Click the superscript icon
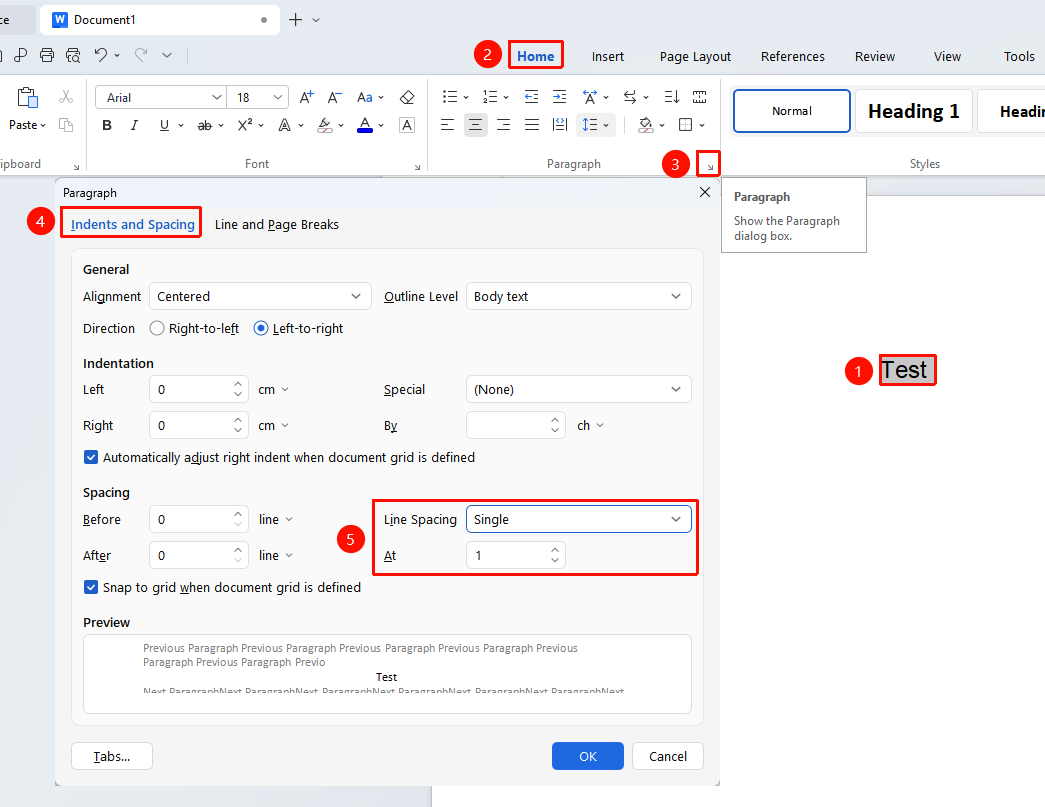 [245, 125]
